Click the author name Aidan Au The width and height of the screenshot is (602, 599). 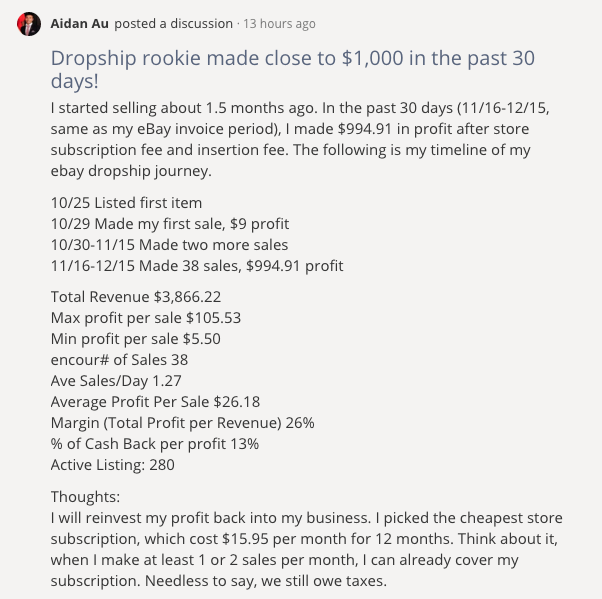coord(79,24)
